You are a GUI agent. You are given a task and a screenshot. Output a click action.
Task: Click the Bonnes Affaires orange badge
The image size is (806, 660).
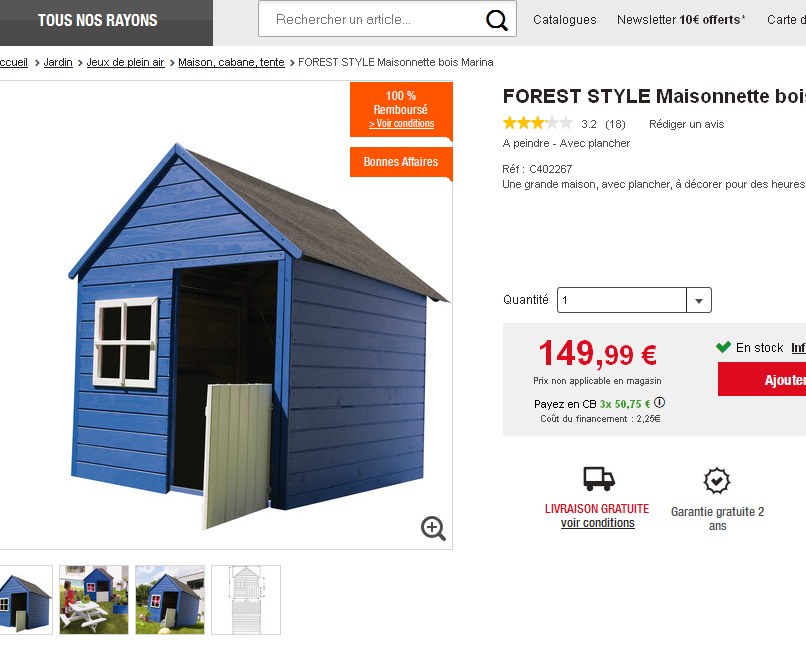click(401, 162)
